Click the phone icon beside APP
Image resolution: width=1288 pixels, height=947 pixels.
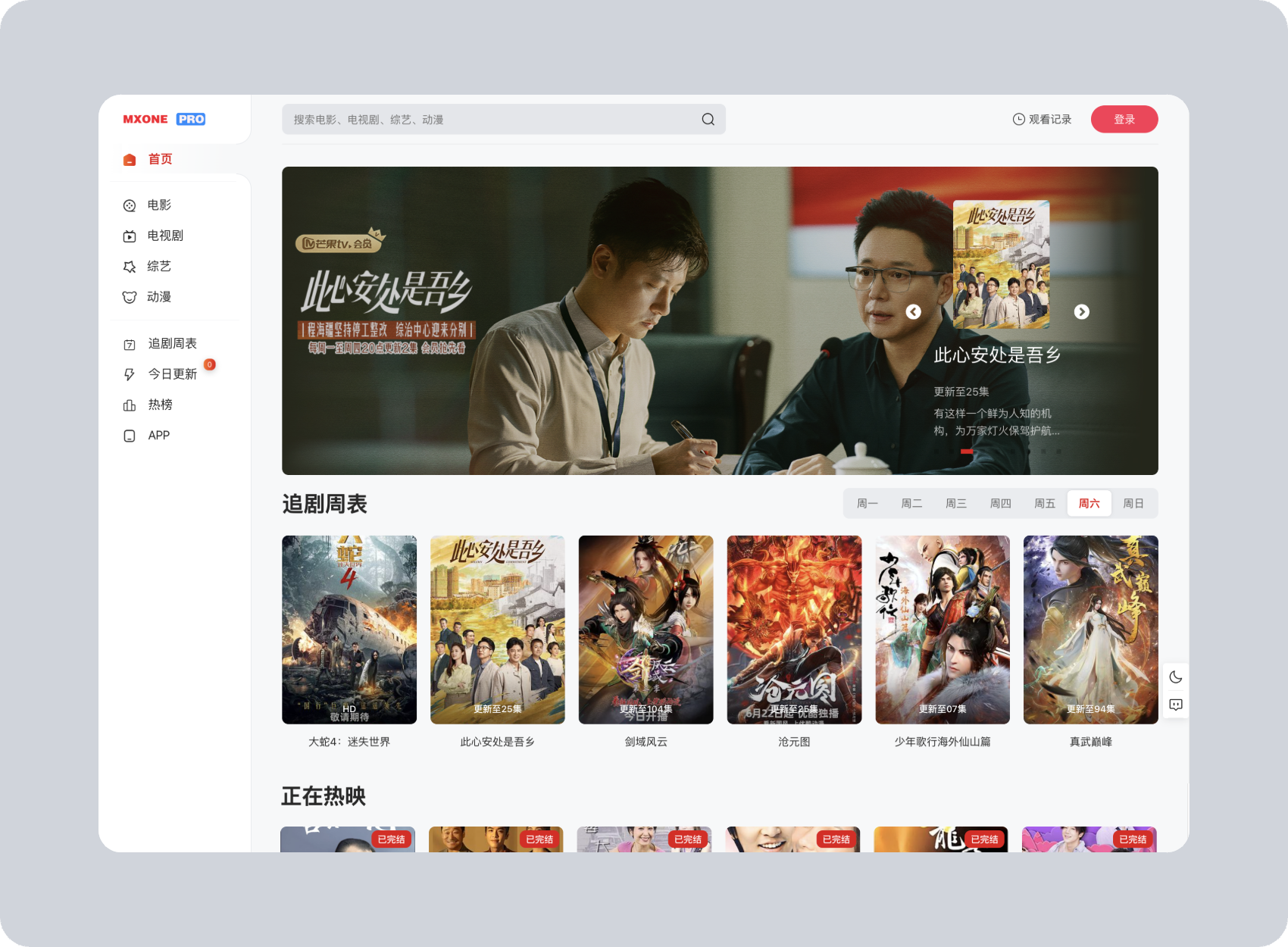tap(130, 436)
